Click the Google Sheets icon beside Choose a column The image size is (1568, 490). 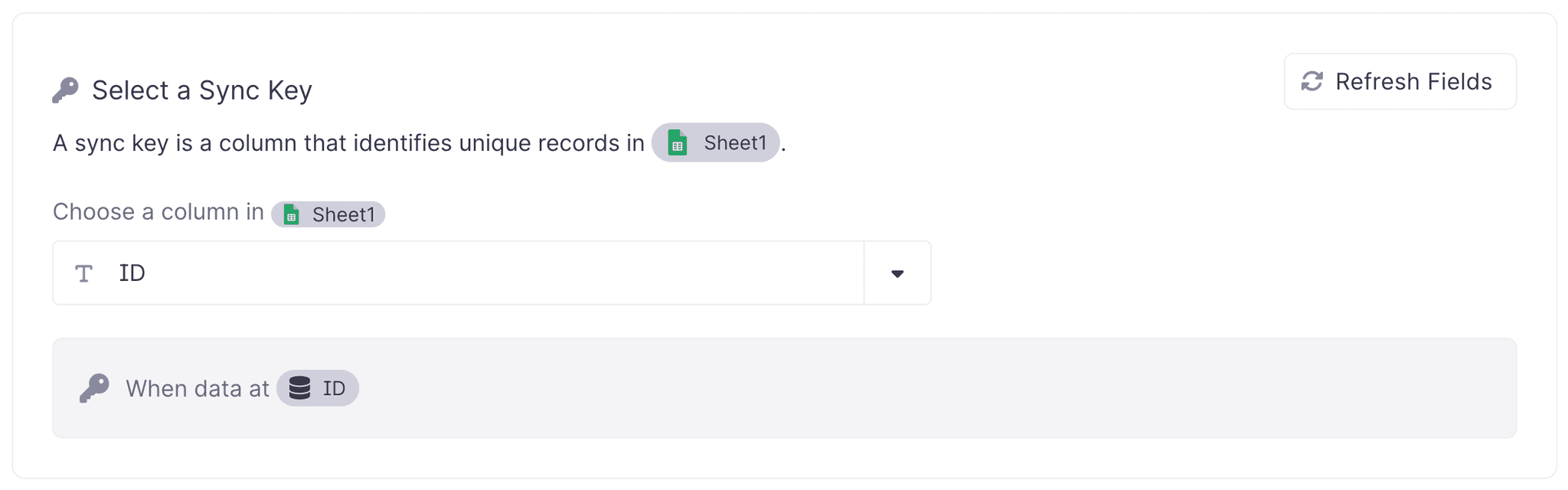click(x=291, y=214)
